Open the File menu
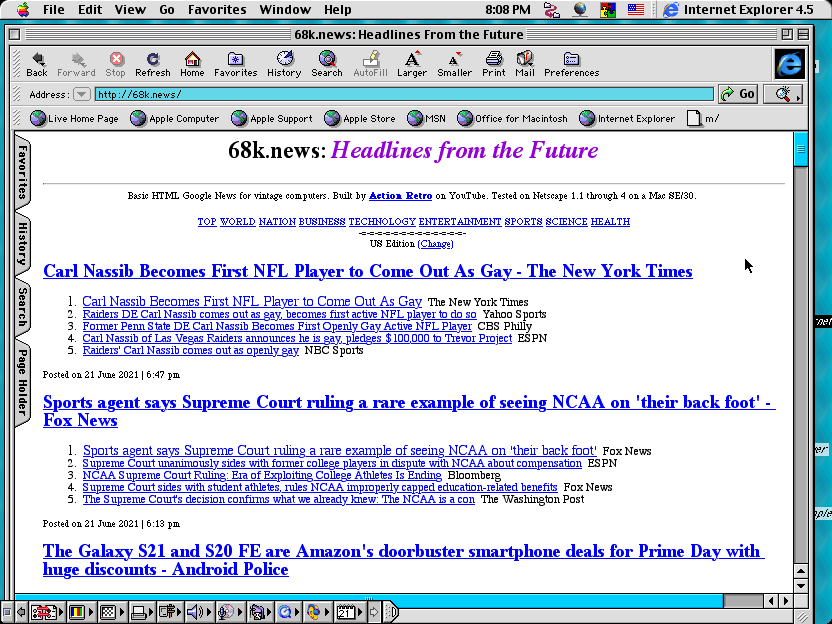The image size is (832, 624). (x=54, y=10)
